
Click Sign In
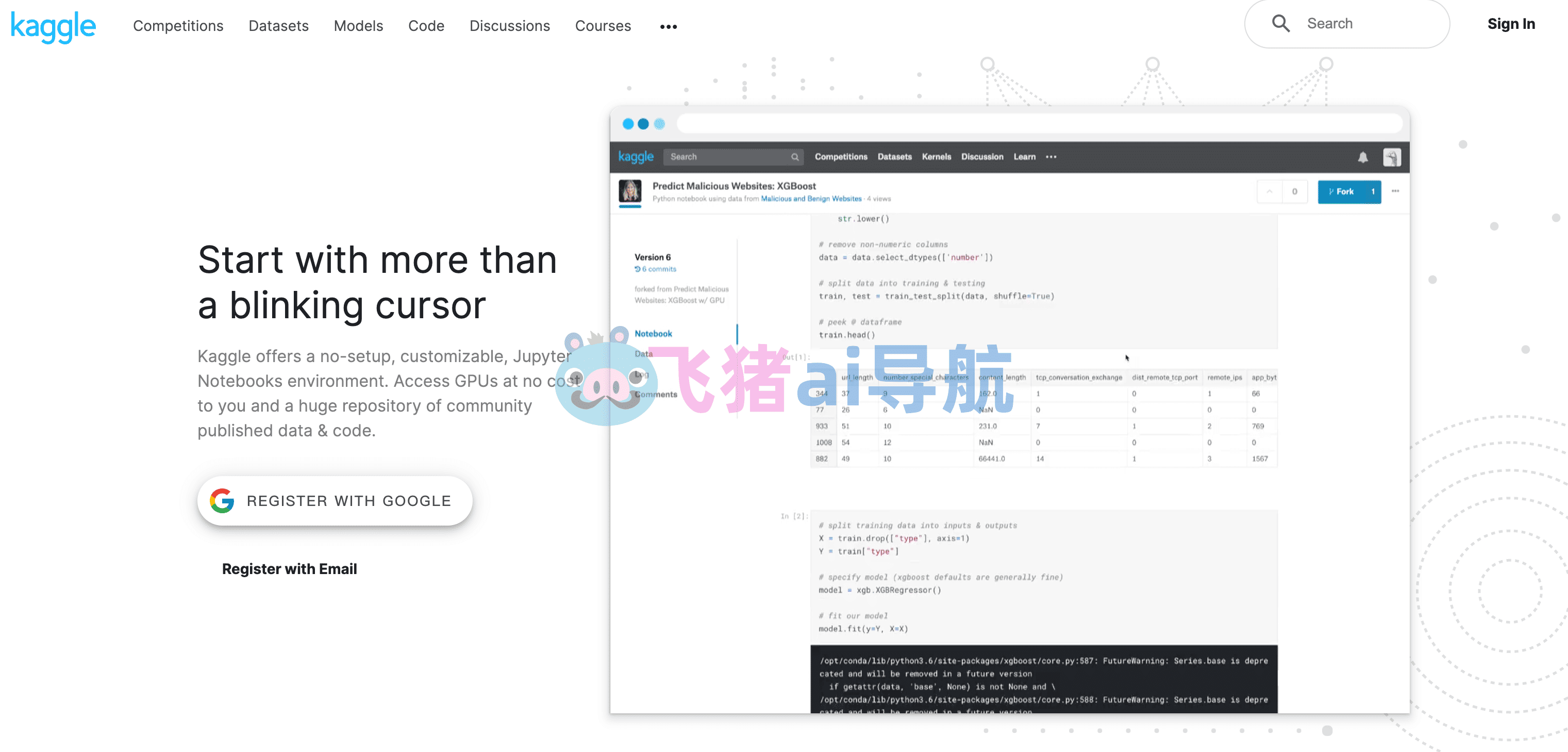(x=1511, y=24)
